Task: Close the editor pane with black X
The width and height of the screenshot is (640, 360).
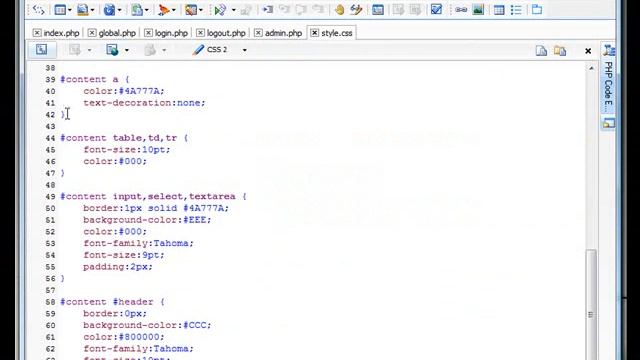Action: 588,51
